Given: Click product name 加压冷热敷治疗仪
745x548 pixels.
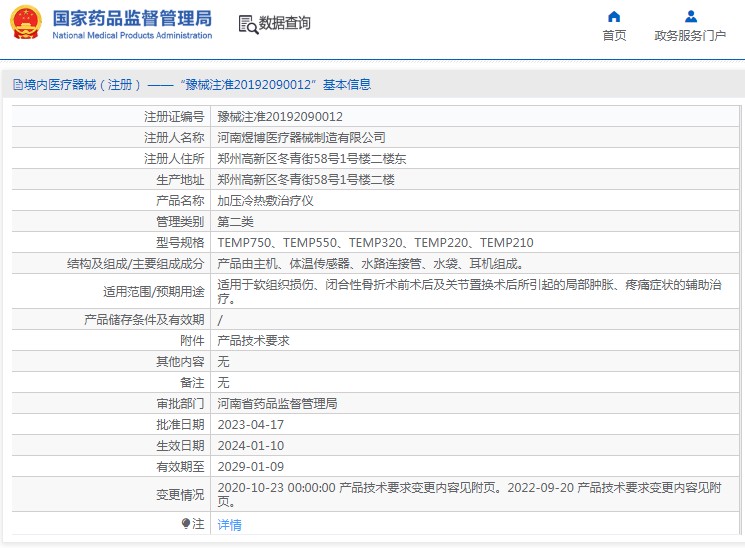Looking at the screenshot, I should pyautogui.click(x=265, y=201).
